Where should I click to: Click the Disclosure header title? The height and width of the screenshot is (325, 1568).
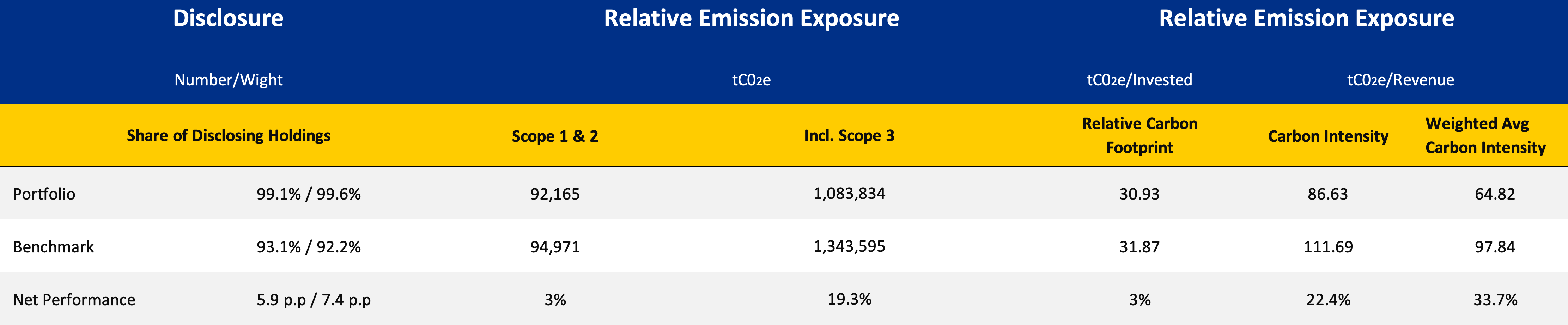(228, 18)
